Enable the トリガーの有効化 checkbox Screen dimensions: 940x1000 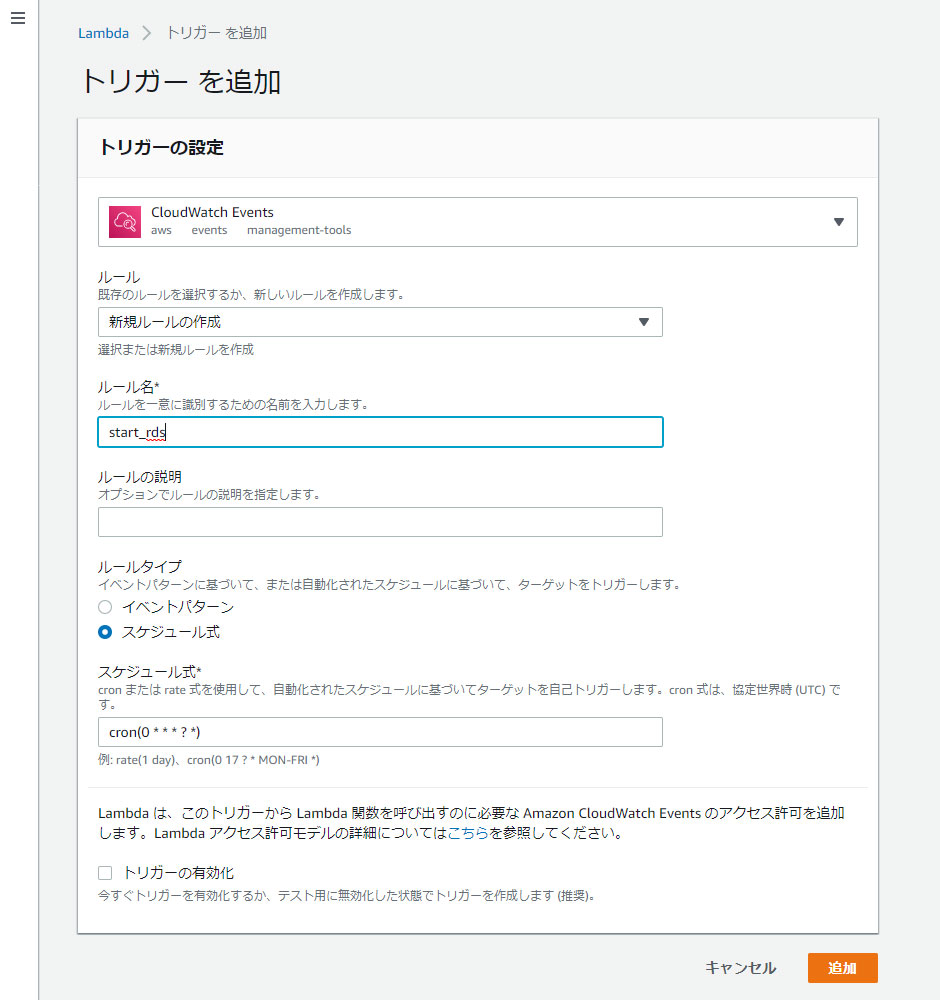click(x=105, y=873)
